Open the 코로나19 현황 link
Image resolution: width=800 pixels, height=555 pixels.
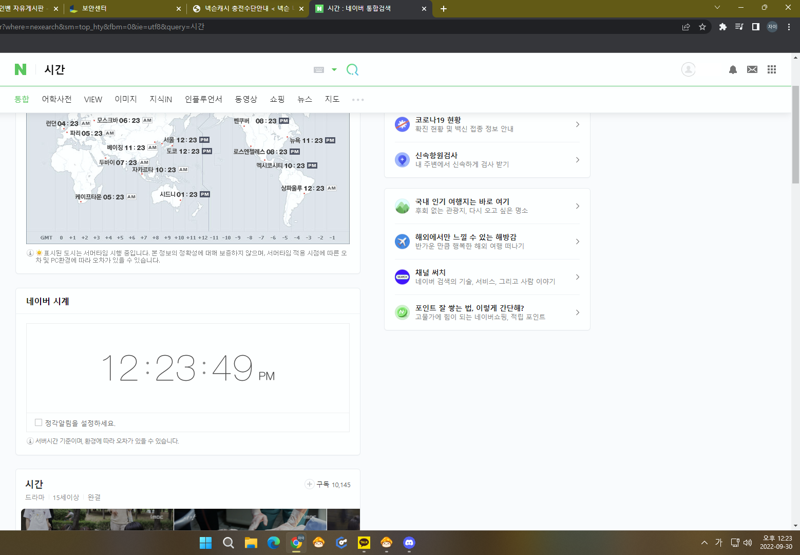[438, 120]
